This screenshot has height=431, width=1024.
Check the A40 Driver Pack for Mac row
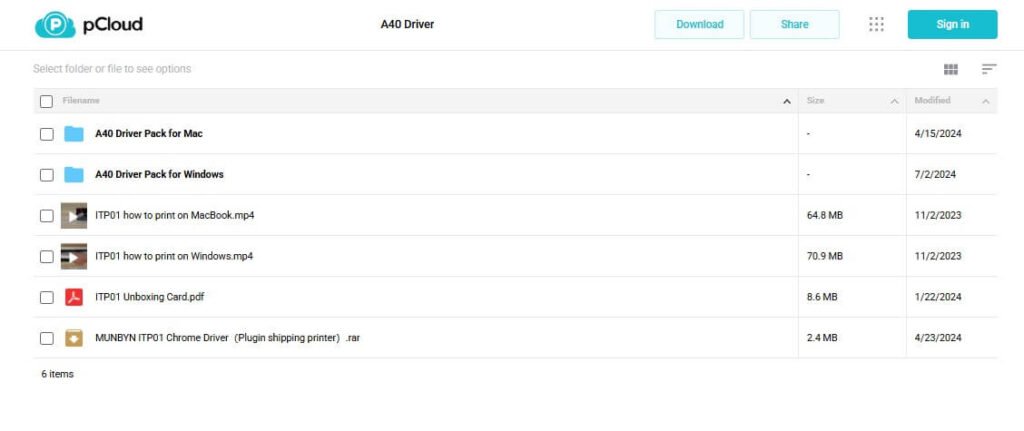46,134
